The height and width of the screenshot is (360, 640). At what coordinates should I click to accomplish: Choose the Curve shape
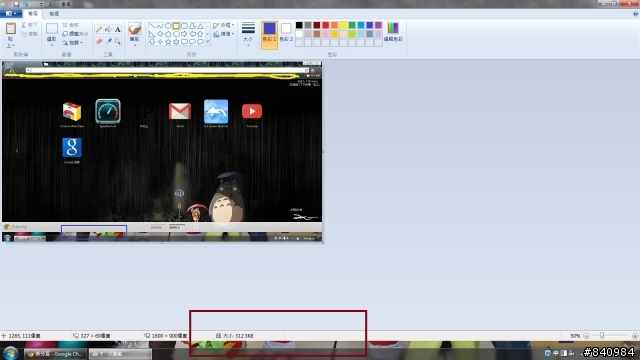[160, 26]
